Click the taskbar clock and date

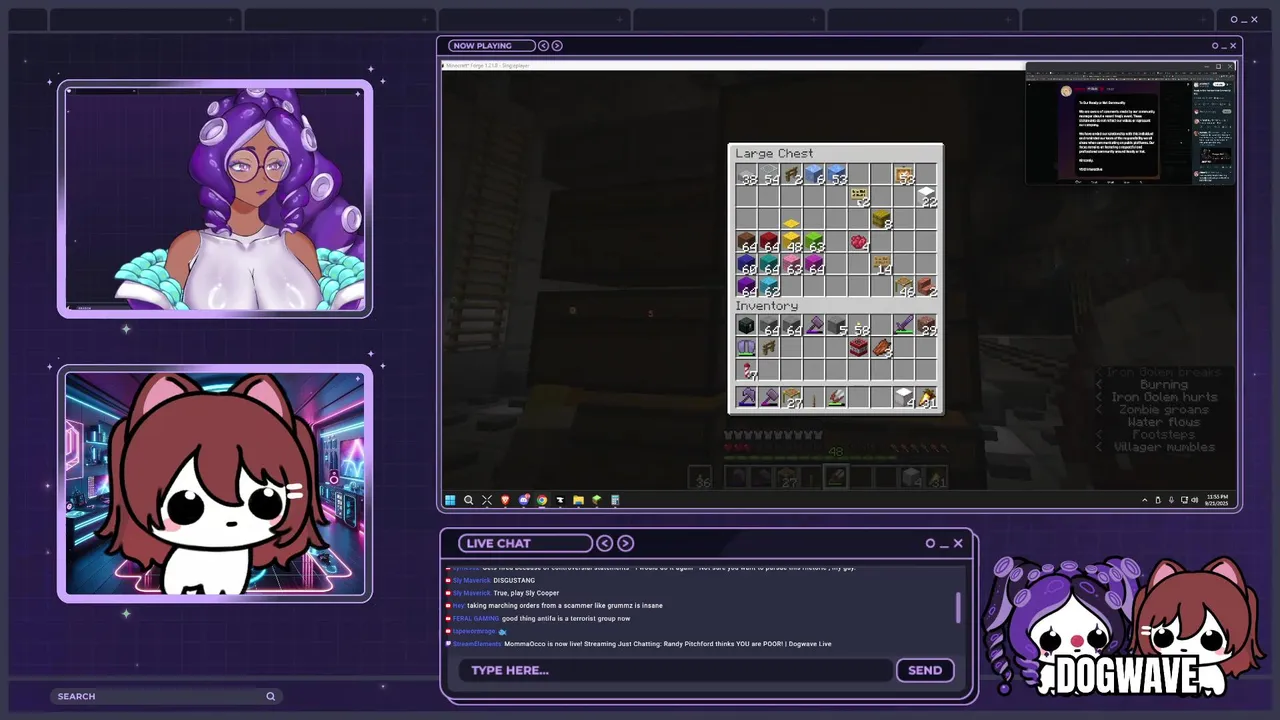pyautogui.click(x=1217, y=499)
